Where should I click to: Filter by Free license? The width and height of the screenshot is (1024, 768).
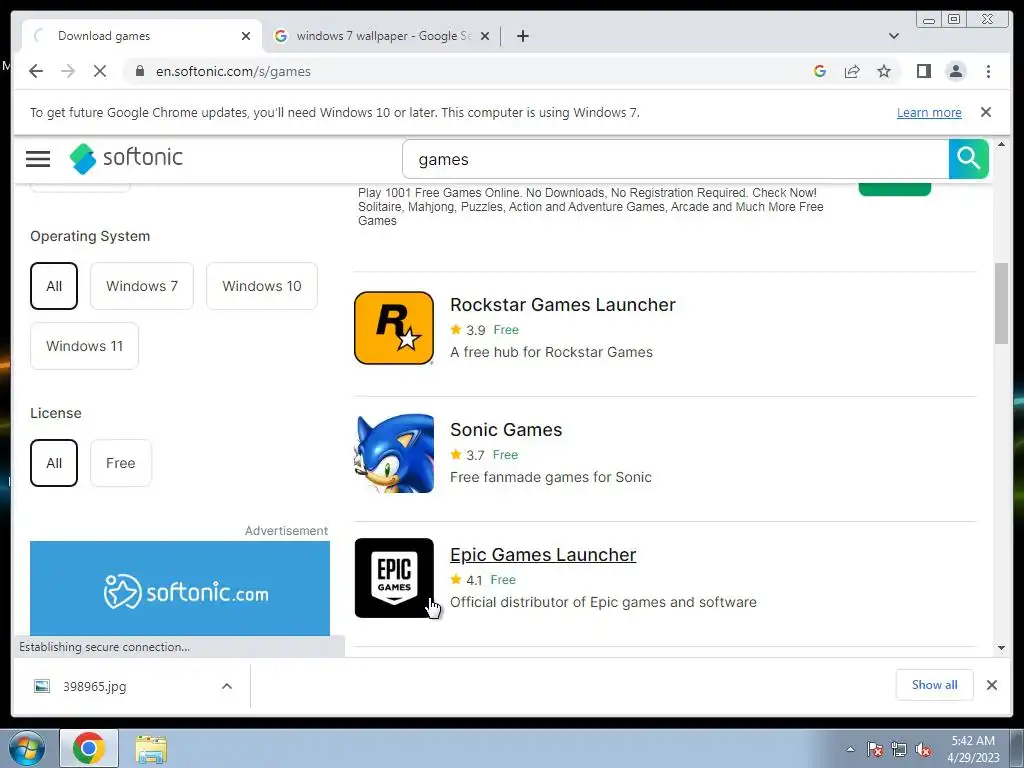pyautogui.click(x=121, y=463)
